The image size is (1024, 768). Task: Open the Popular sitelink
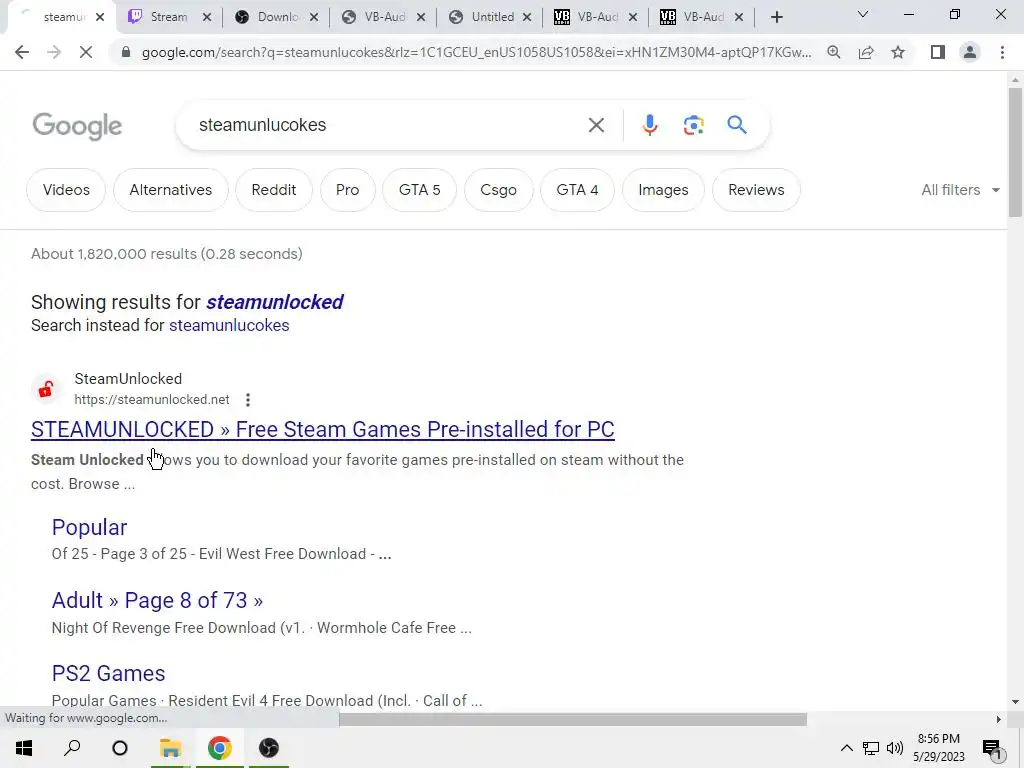89,527
